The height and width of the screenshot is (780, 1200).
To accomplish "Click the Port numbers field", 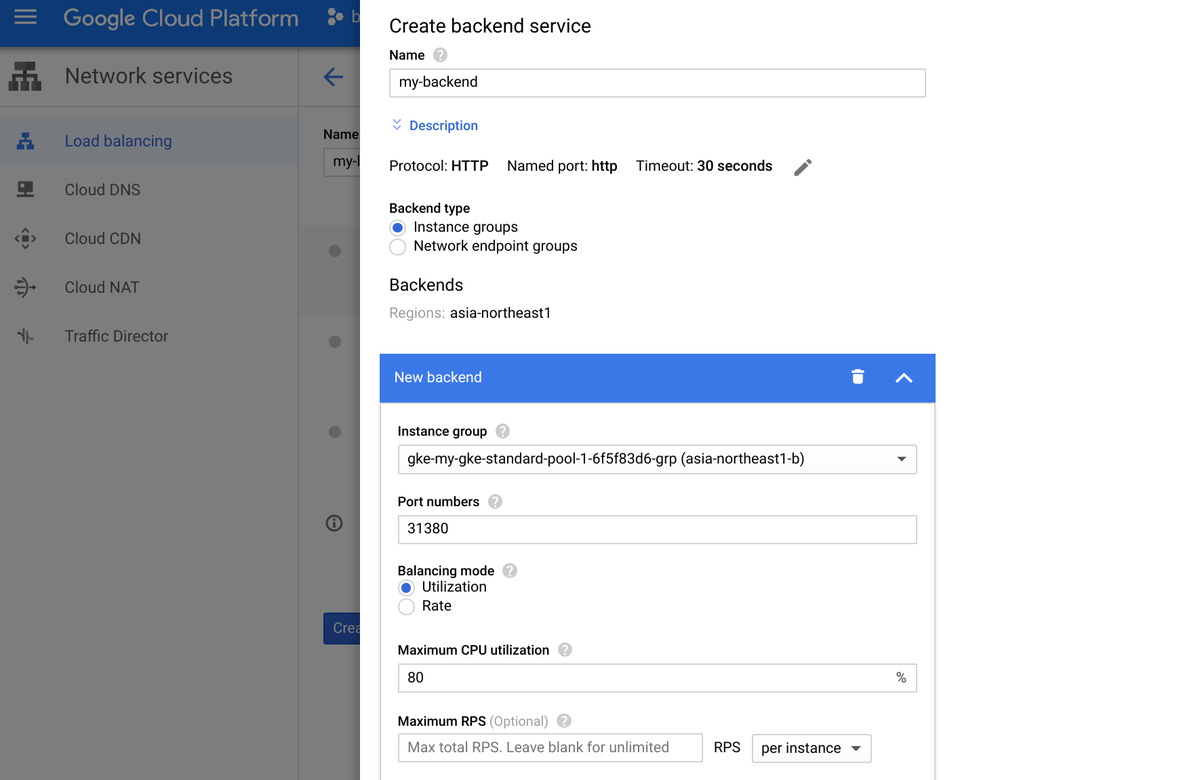I will coord(657,529).
